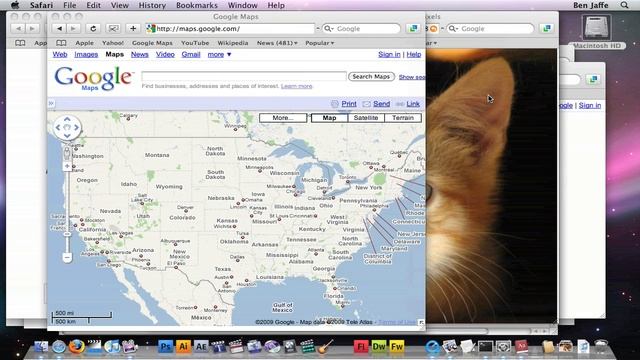Open GarageBand guitar icon in the Dock

[325, 347]
